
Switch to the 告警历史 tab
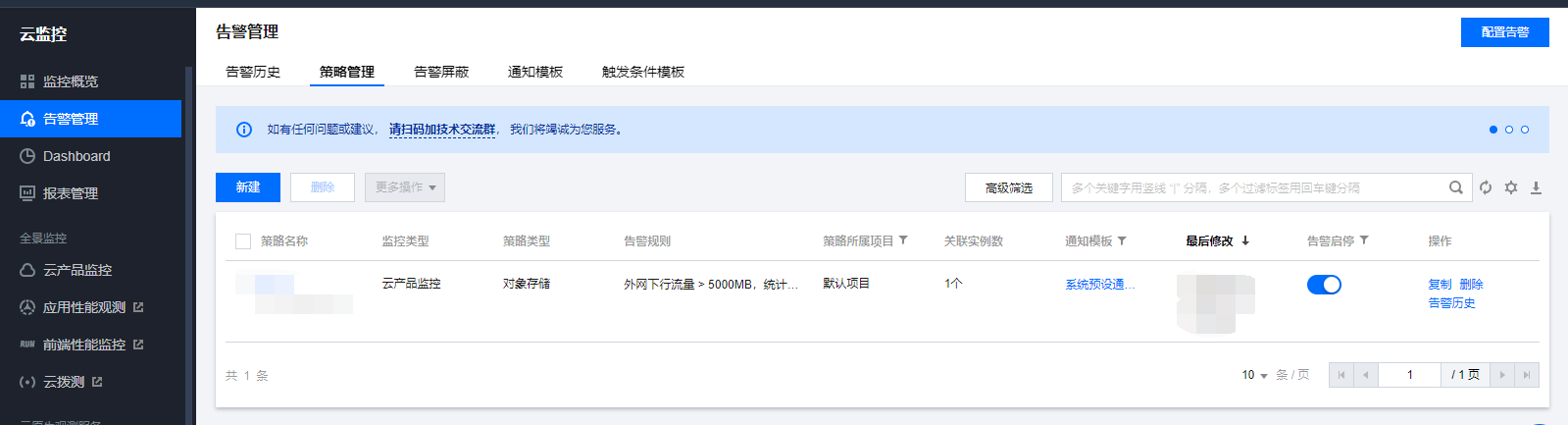[x=253, y=72]
